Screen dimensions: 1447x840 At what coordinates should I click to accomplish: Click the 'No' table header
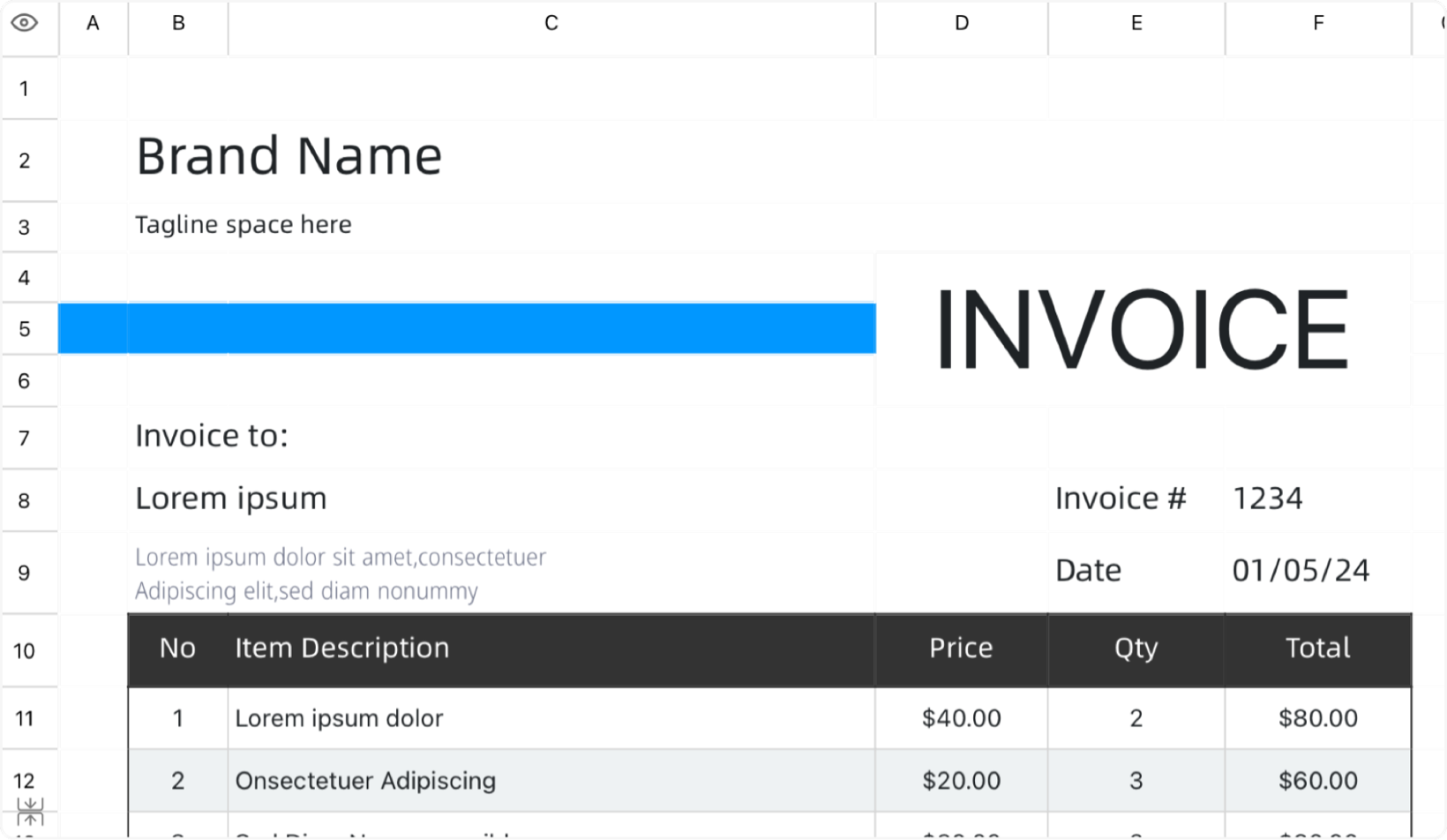(x=178, y=649)
